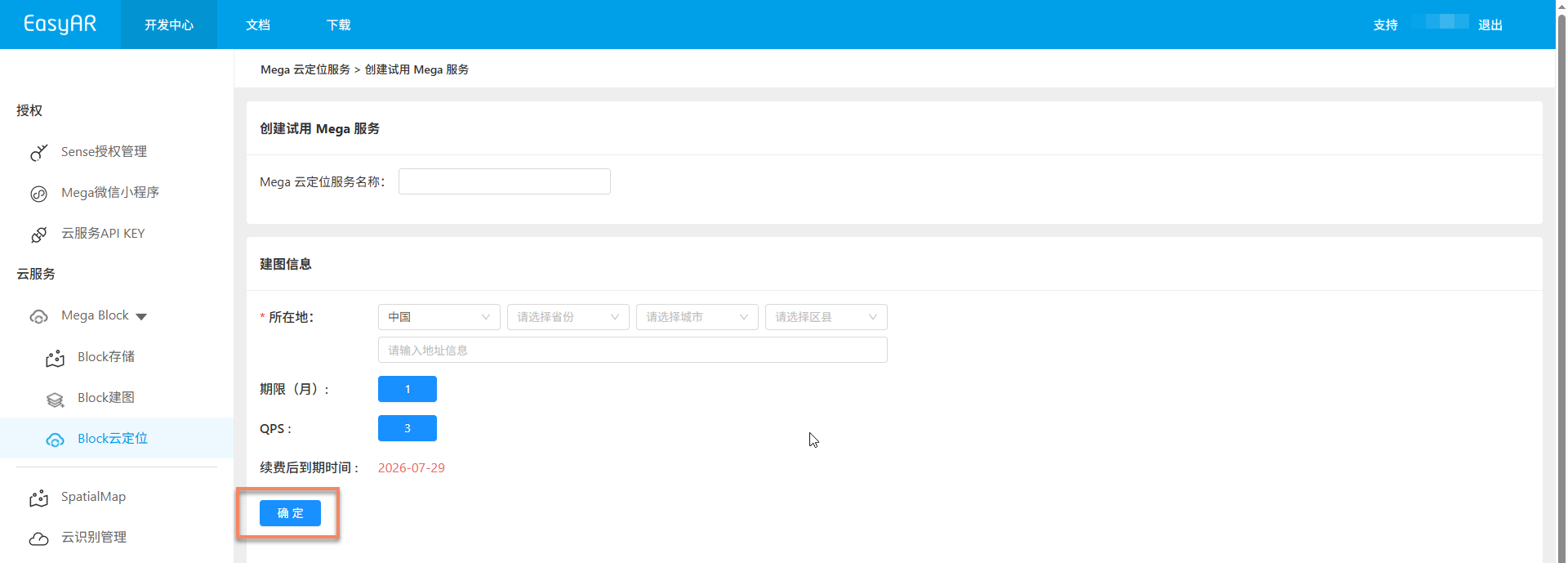Click the Block云定位 cloud icon
Viewport: 1568px width, 563px height.
(x=55, y=440)
